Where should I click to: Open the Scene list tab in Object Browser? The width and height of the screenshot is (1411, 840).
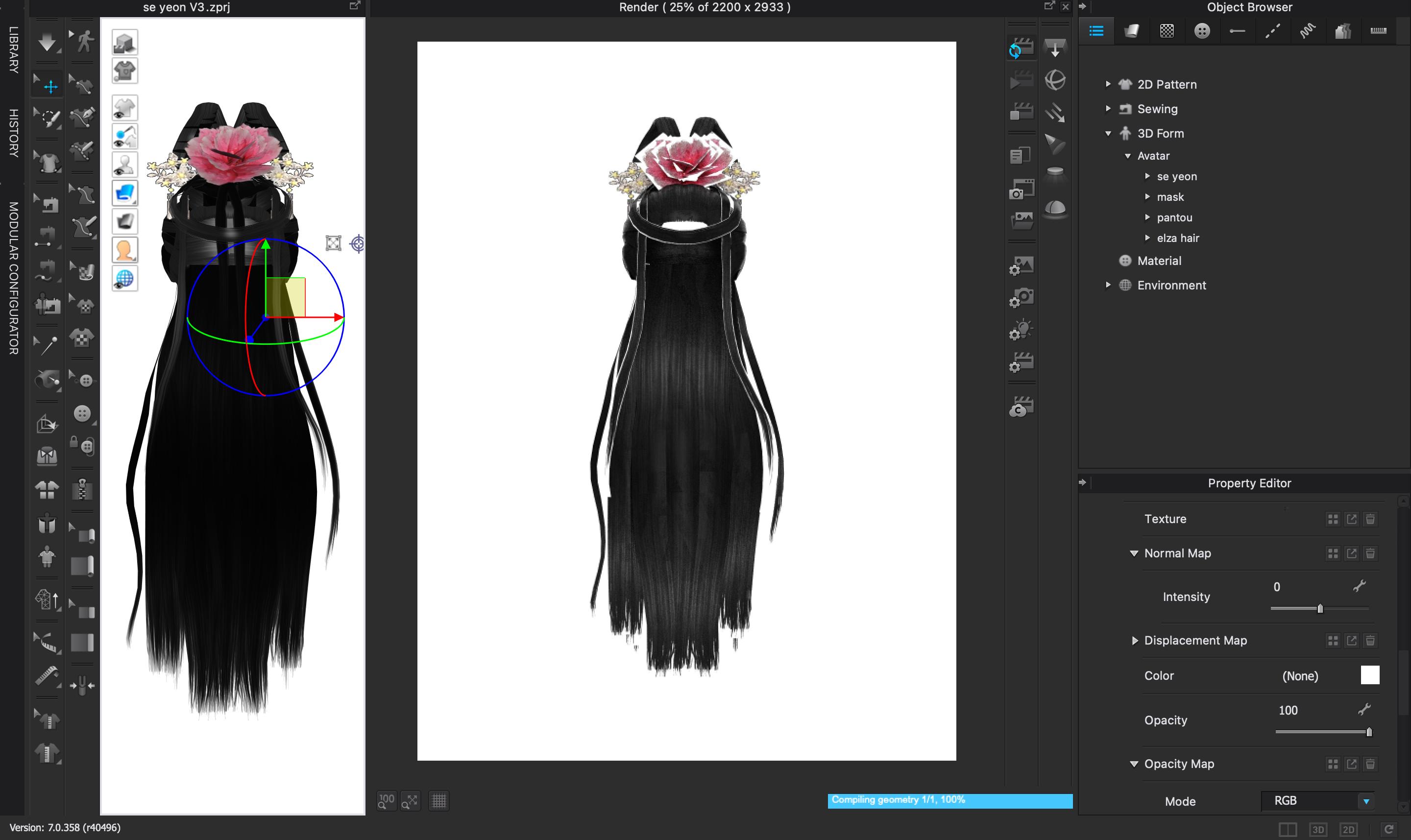[1096, 30]
